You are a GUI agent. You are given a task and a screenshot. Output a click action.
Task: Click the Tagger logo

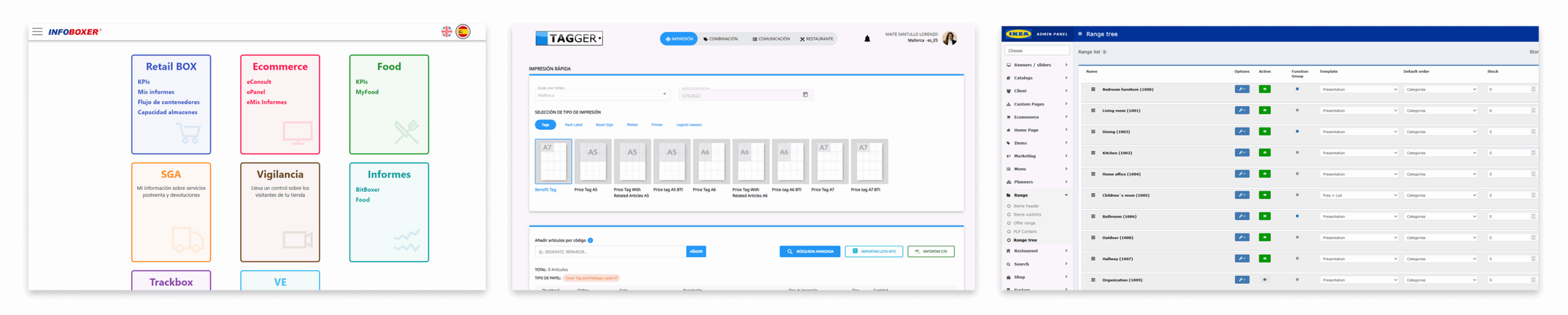pos(568,38)
